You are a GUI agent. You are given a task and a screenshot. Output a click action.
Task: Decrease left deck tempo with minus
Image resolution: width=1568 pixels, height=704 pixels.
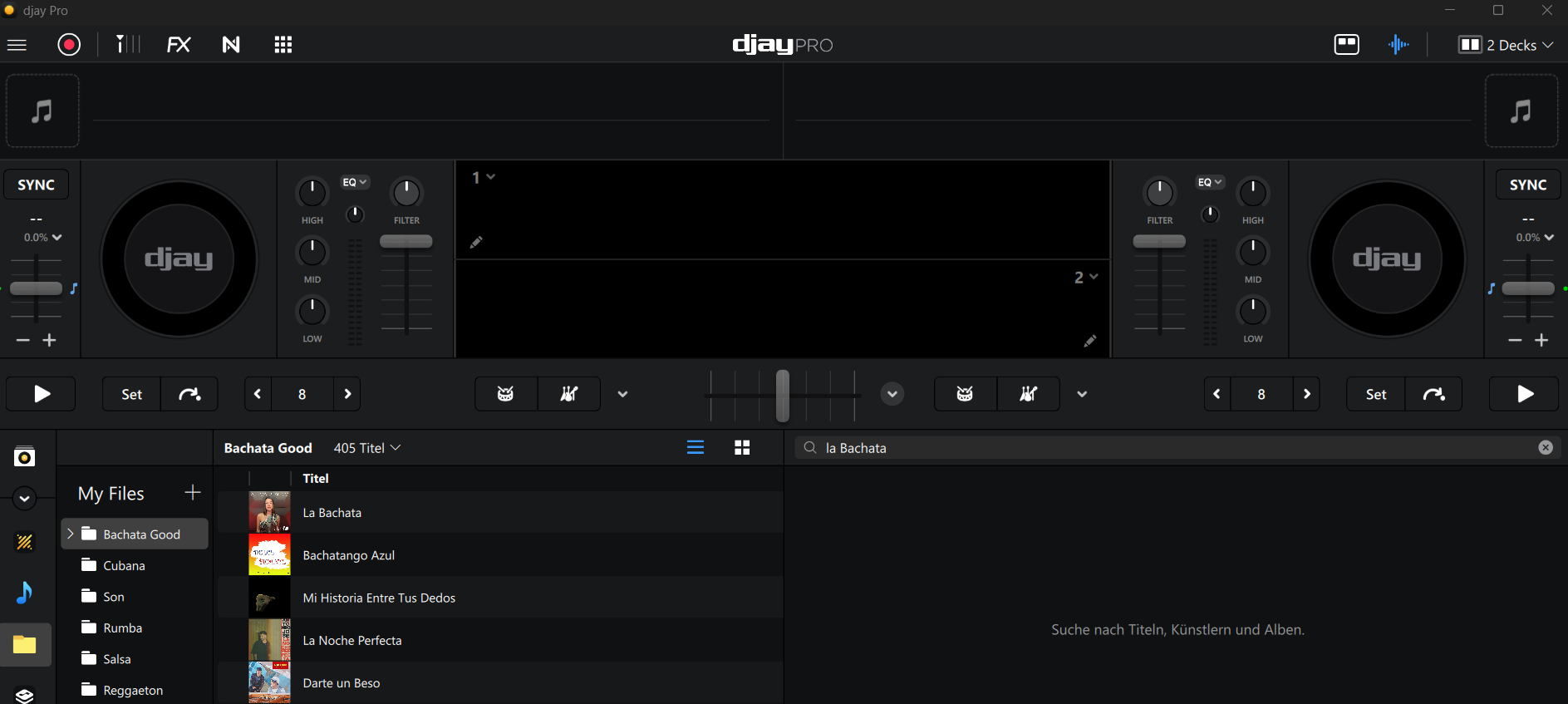coord(23,340)
